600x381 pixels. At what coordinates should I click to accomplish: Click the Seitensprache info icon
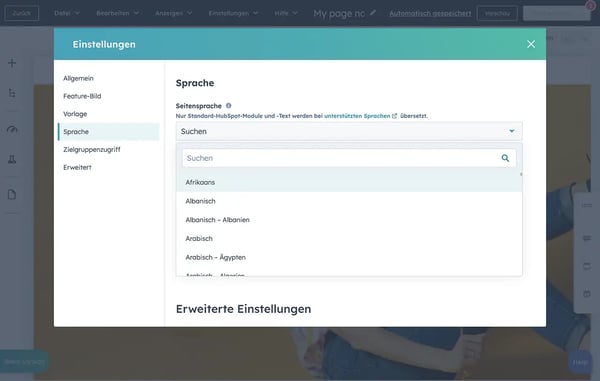[x=228, y=106]
